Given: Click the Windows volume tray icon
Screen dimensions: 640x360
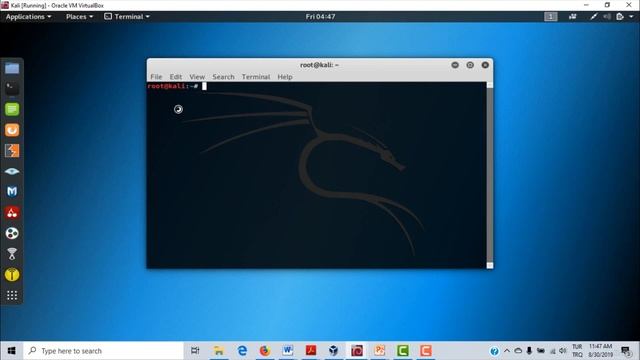Looking at the screenshot, I should [x=563, y=351].
